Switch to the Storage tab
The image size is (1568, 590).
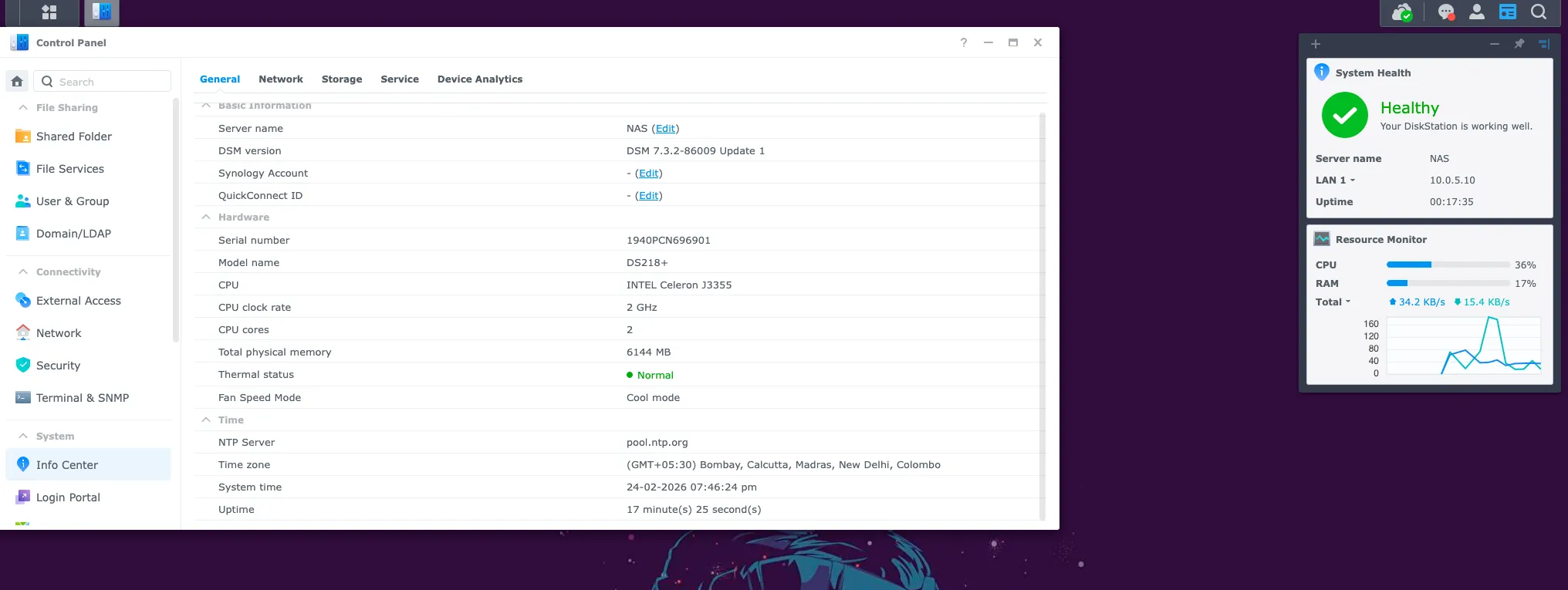[341, 79]
